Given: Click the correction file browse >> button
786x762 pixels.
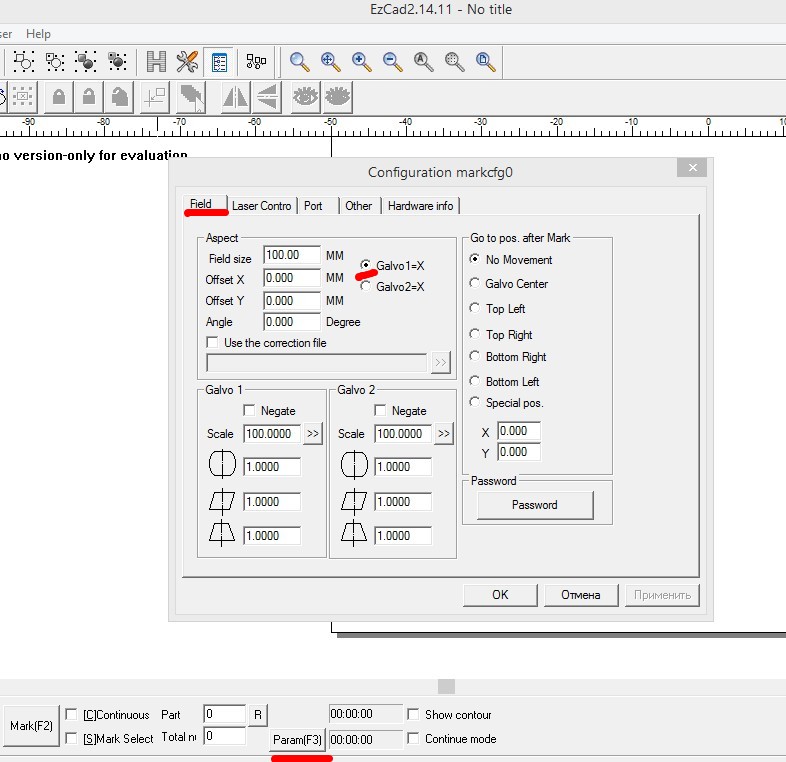Looking at the screenshot, I should coord(441,362).
